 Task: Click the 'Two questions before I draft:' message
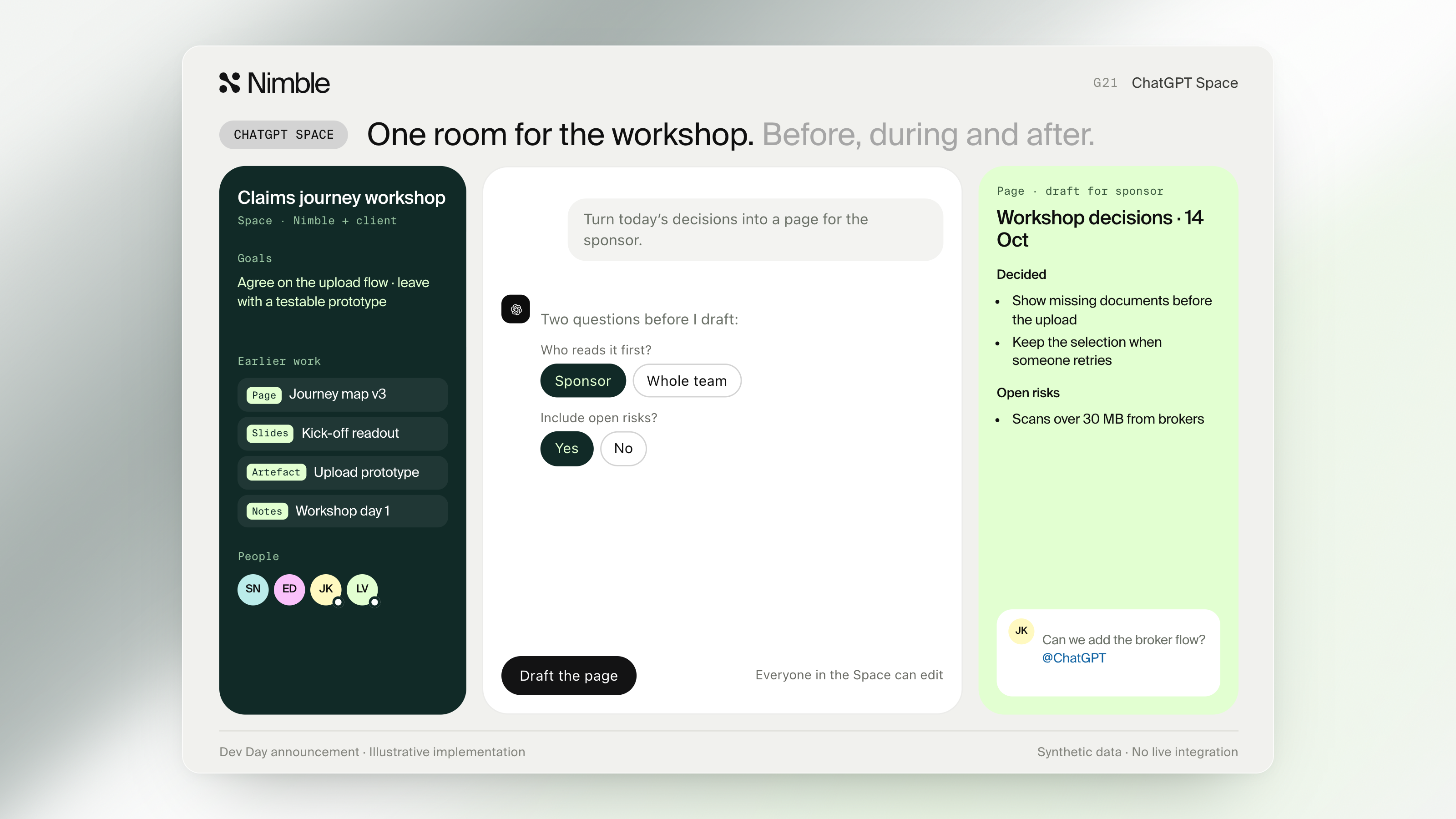point(639,320)
